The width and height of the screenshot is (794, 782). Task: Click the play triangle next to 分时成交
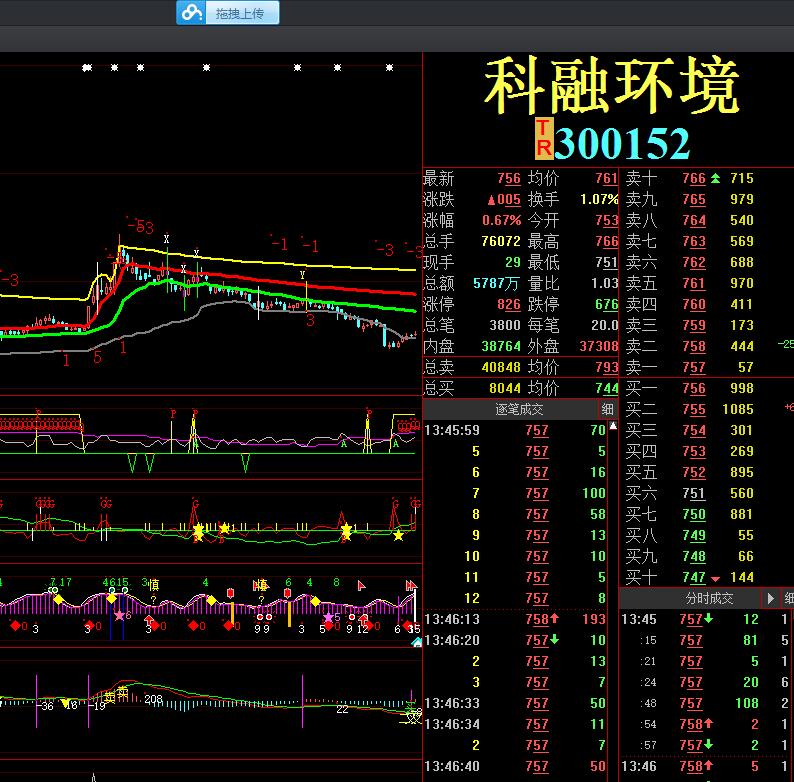[770, 599]
